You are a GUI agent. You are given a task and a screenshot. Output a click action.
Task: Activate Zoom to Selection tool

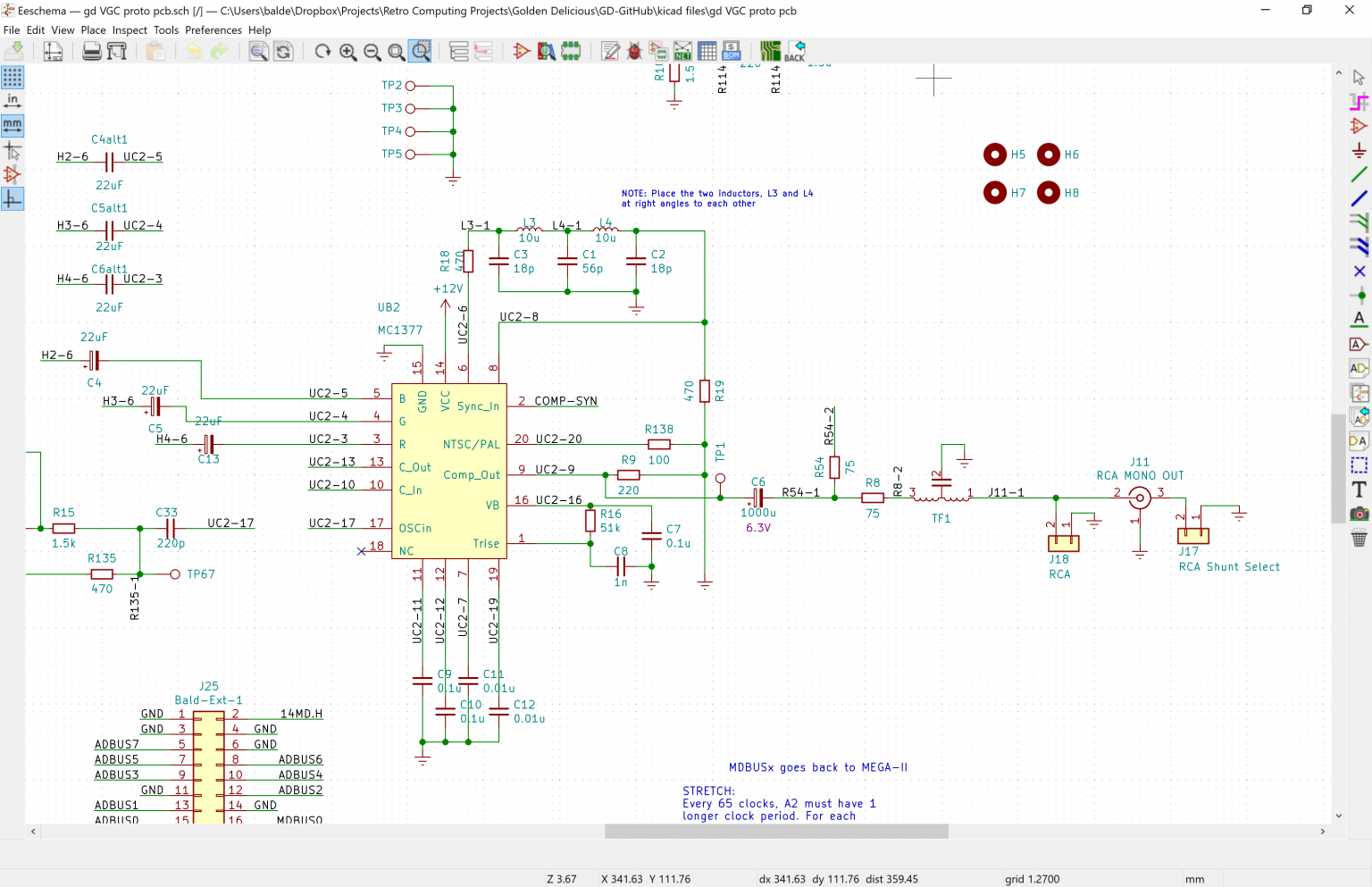(420, 52)
